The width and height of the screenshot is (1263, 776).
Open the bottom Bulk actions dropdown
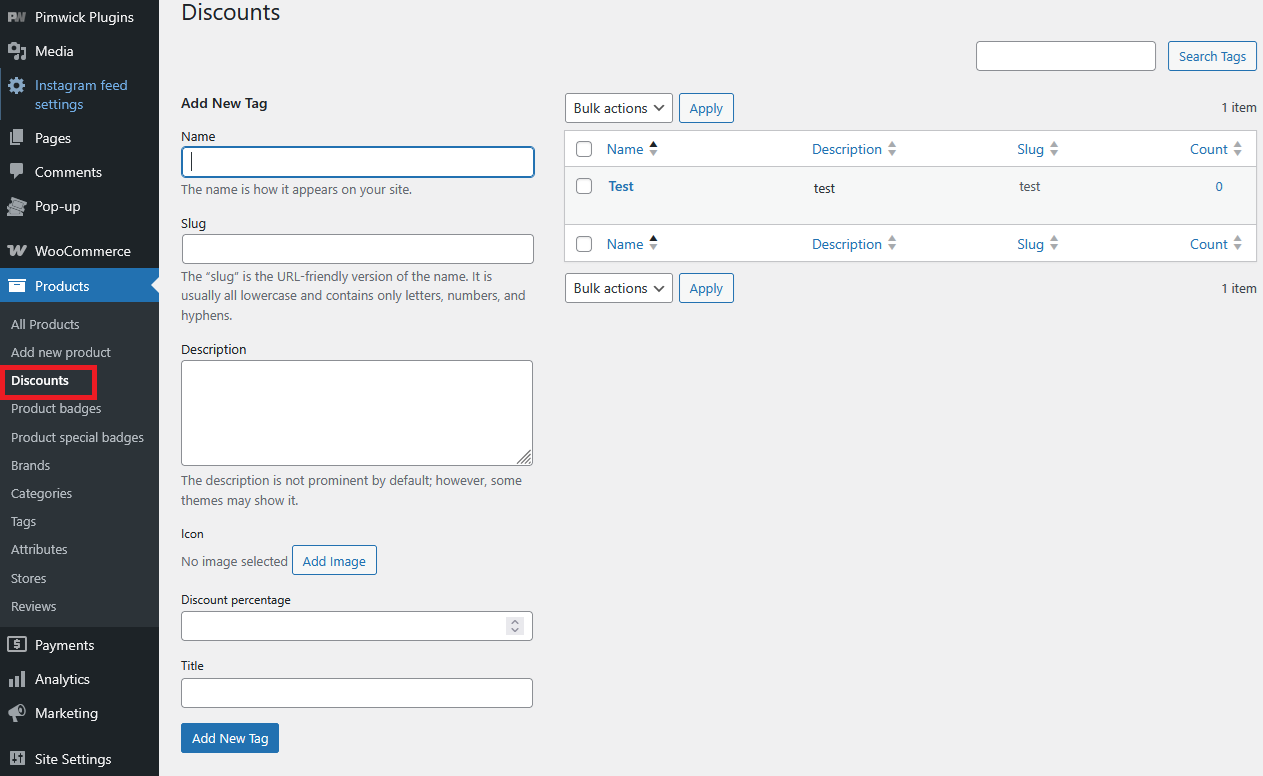click(x=619, y=288)
